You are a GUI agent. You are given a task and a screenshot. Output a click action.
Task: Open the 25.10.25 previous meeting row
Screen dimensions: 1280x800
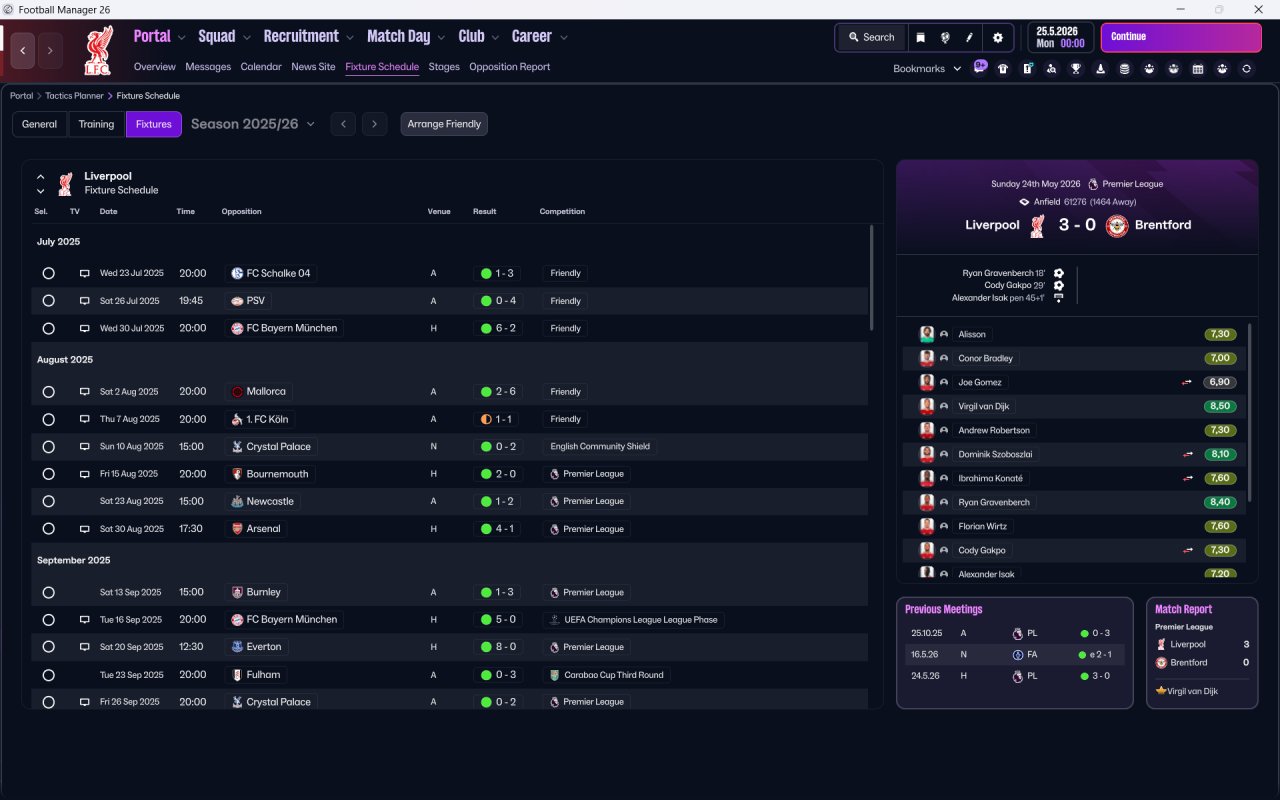(x=1014, y=633)
